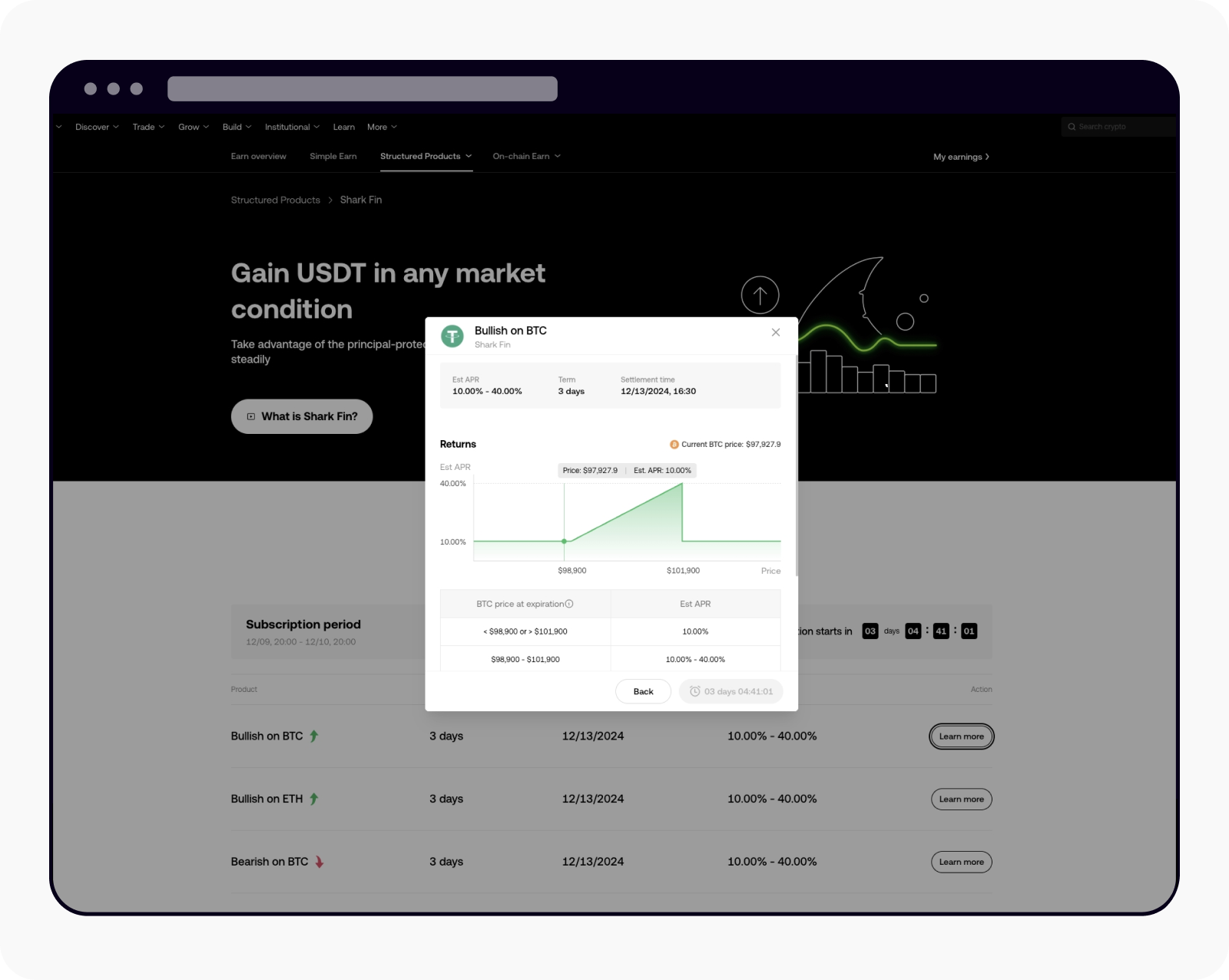Open My earnings link
Viewport: 1229px width, 980px height.
pos(961,157)
